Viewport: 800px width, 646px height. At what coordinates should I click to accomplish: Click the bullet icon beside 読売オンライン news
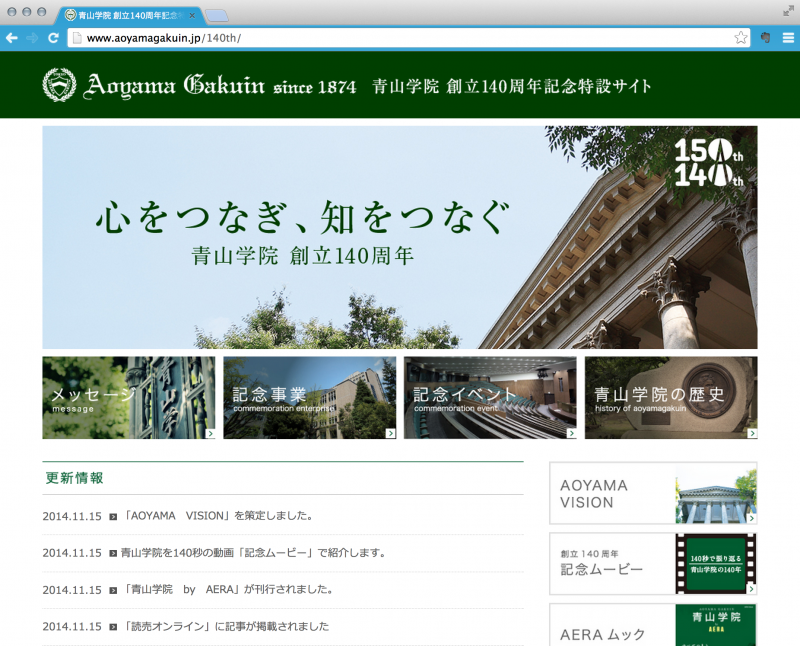click(113, 627)
